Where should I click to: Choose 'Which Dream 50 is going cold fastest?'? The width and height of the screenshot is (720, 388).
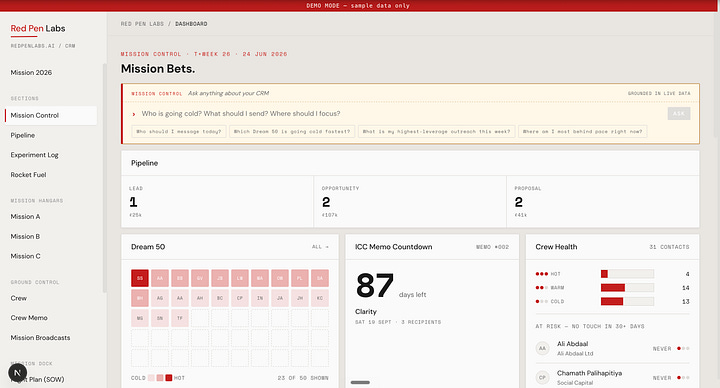pyautogui.click(x=292, y=131)
